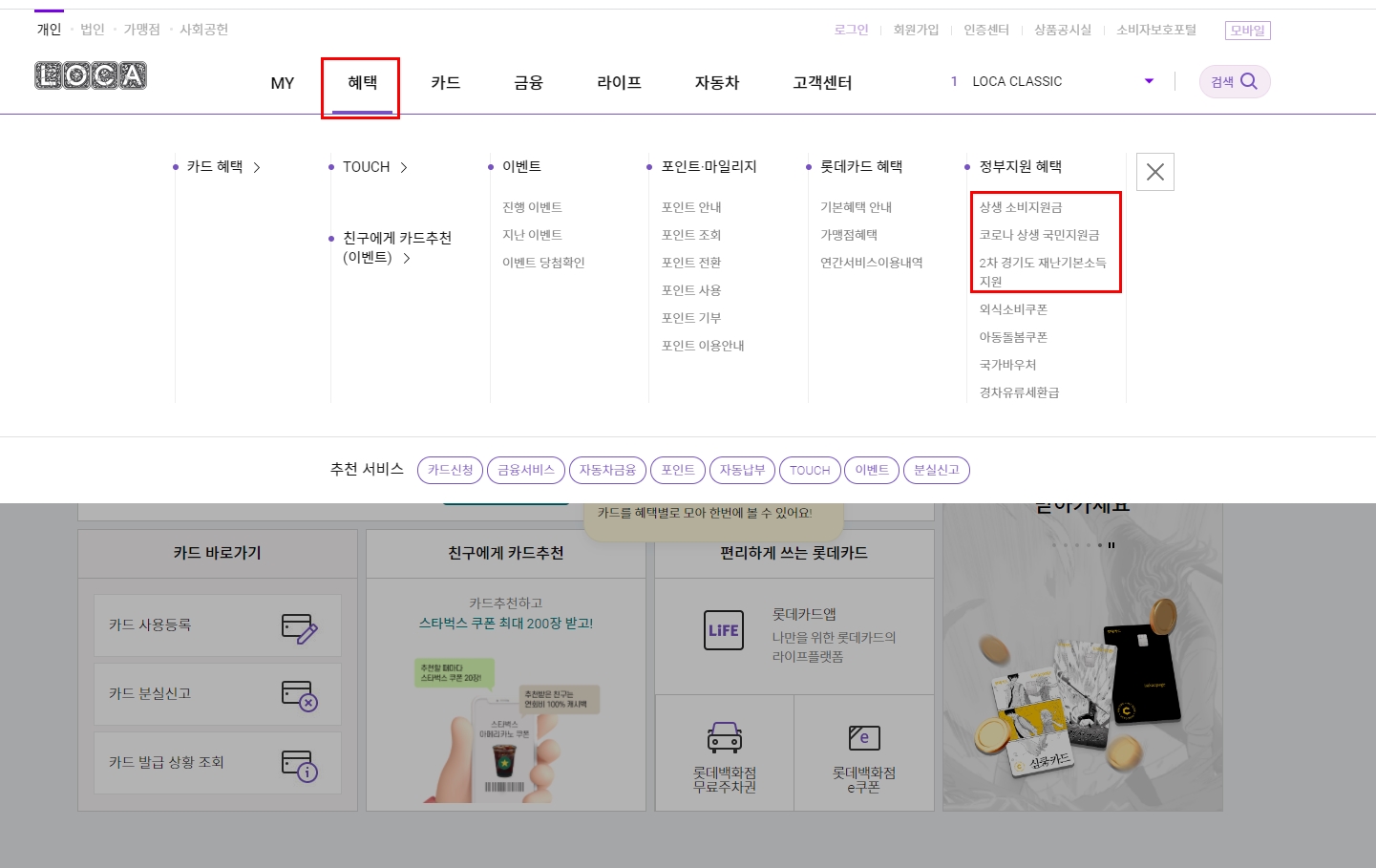Click the 포인트 recommended service pill
The image size is (1376, 868).
[678, 470]
